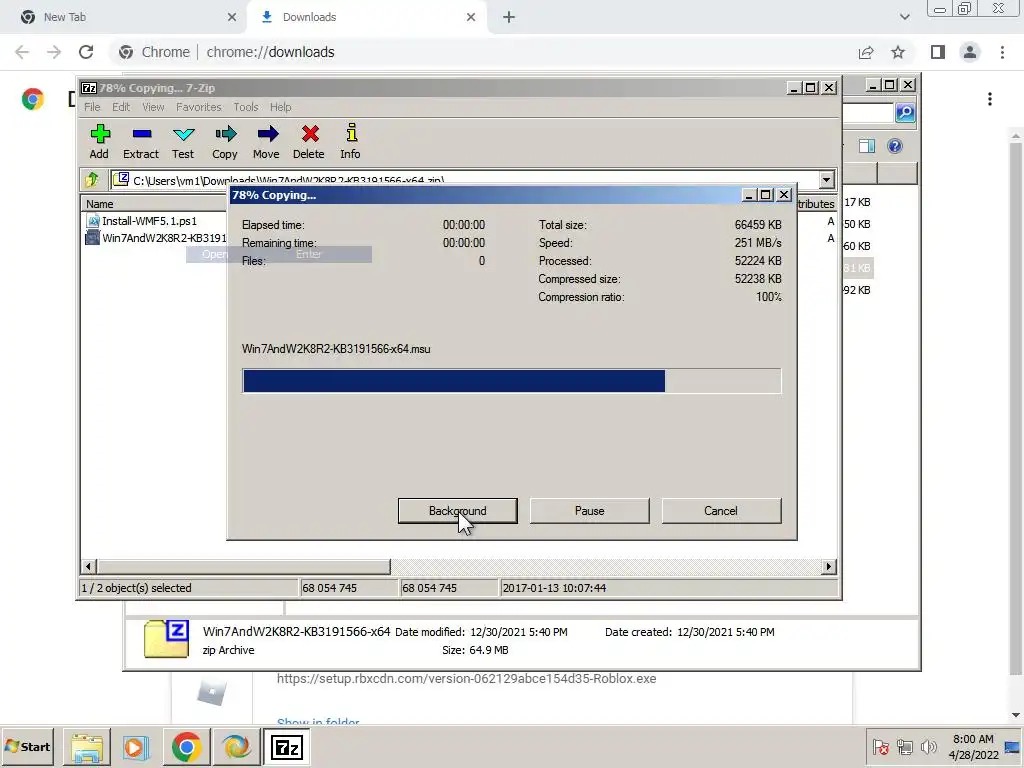The width and height of the screenshot is (1024, 768).
Task: Click the zip archive icon in details pane
Action: [167, 638]
